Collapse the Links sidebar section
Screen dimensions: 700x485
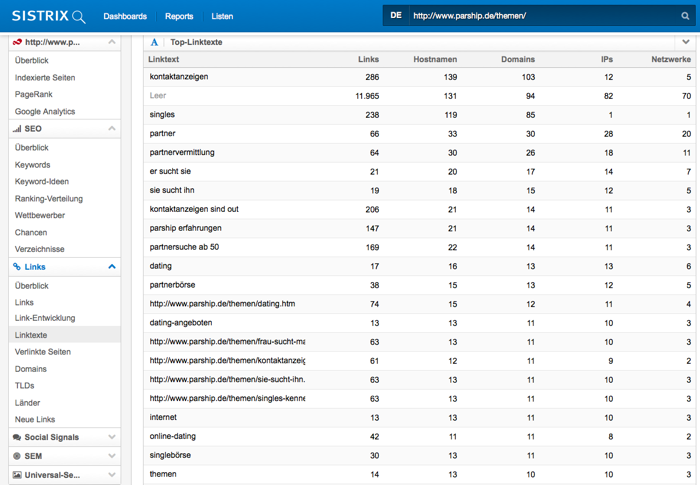pos(112,267)
